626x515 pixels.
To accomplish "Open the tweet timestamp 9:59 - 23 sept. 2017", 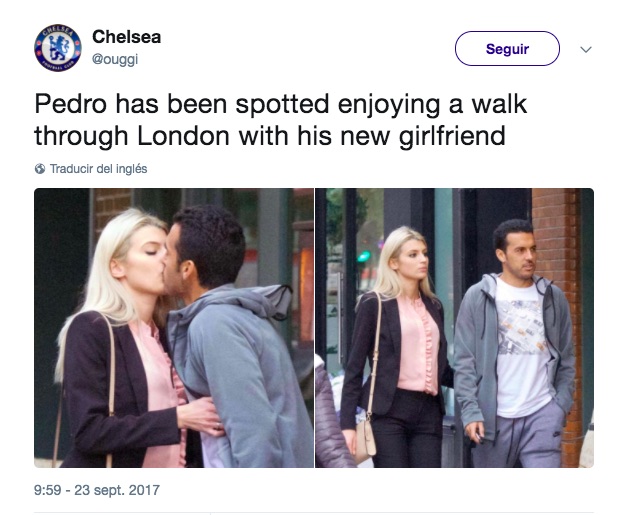I will pyautogui.click(x=97, y=490).
